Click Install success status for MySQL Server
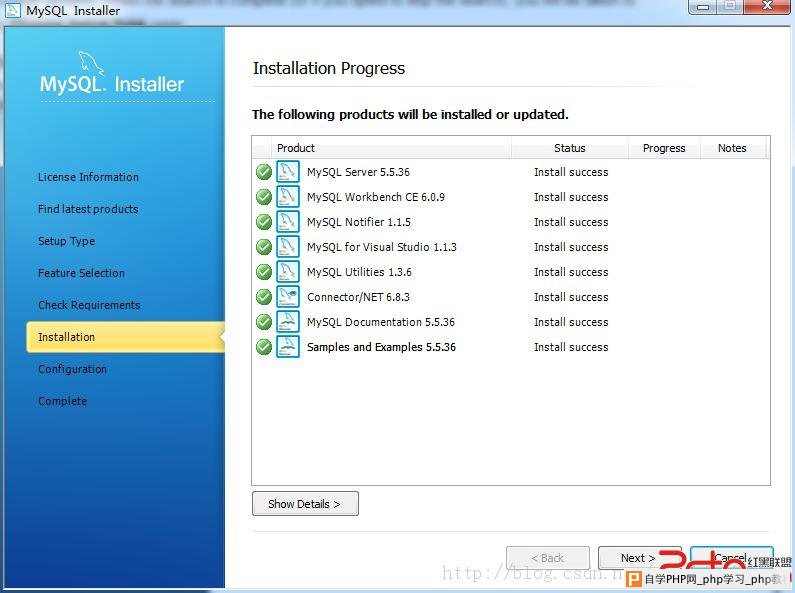The height and width of the screenshot is (593, 795). click(571, 172)
